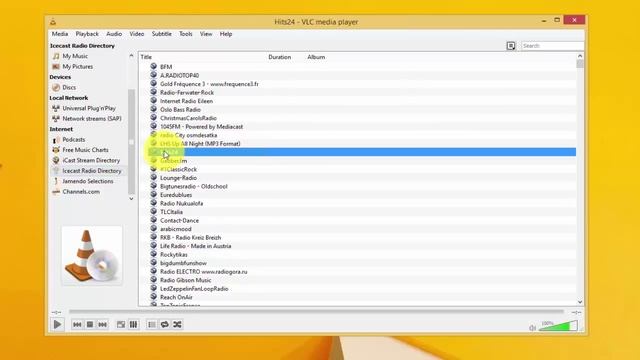Toggle the playlist view button
Screen dimensions: 640x360
(152, 324)
